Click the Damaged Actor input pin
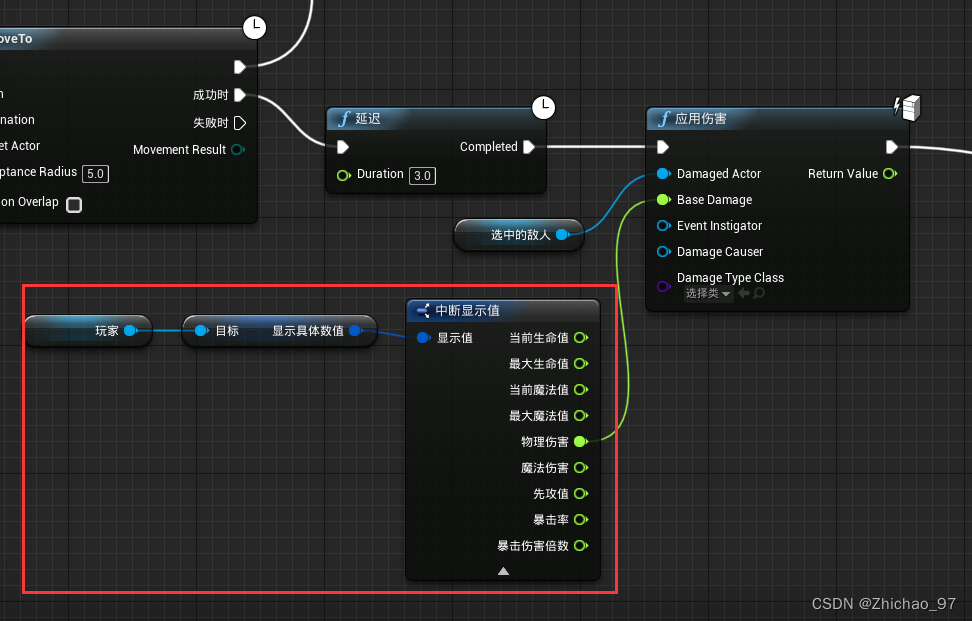The height and width of the screenshot is (621, 972). [x=662, y=173]
